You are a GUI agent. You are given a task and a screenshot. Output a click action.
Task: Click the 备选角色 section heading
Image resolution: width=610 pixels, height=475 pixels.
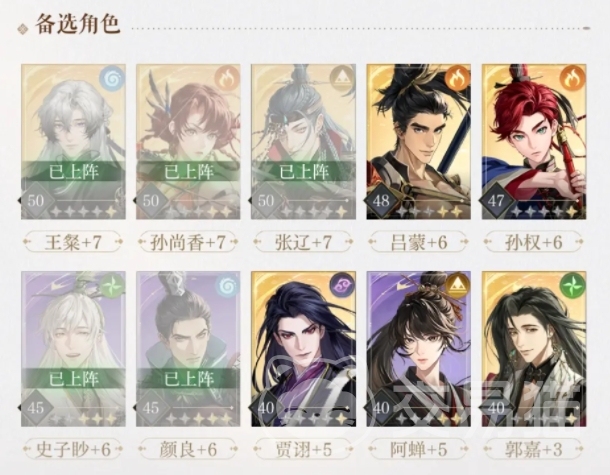coord(77,24)
